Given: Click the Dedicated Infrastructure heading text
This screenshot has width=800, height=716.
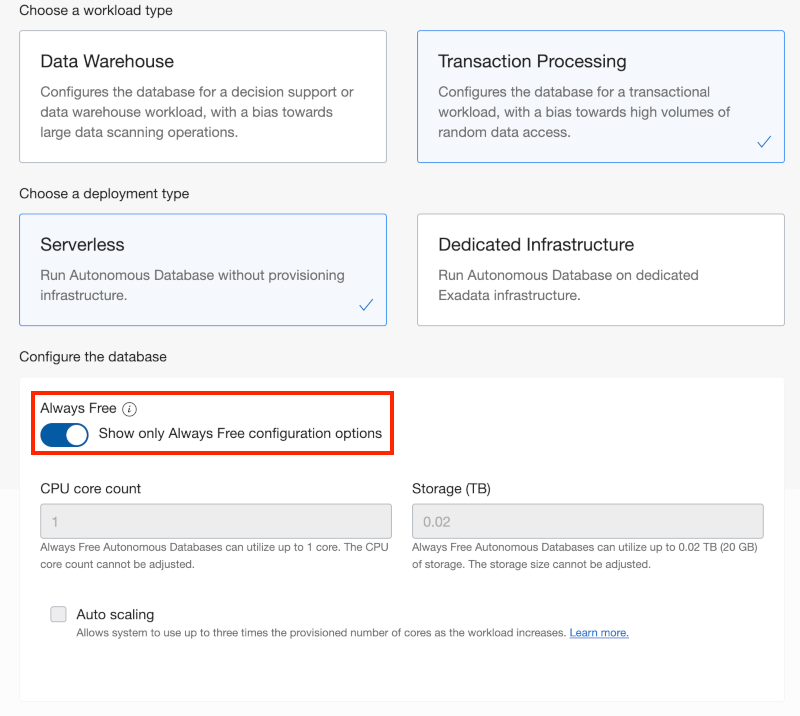Looking at the screenshot, I should (x=536, y=244).
